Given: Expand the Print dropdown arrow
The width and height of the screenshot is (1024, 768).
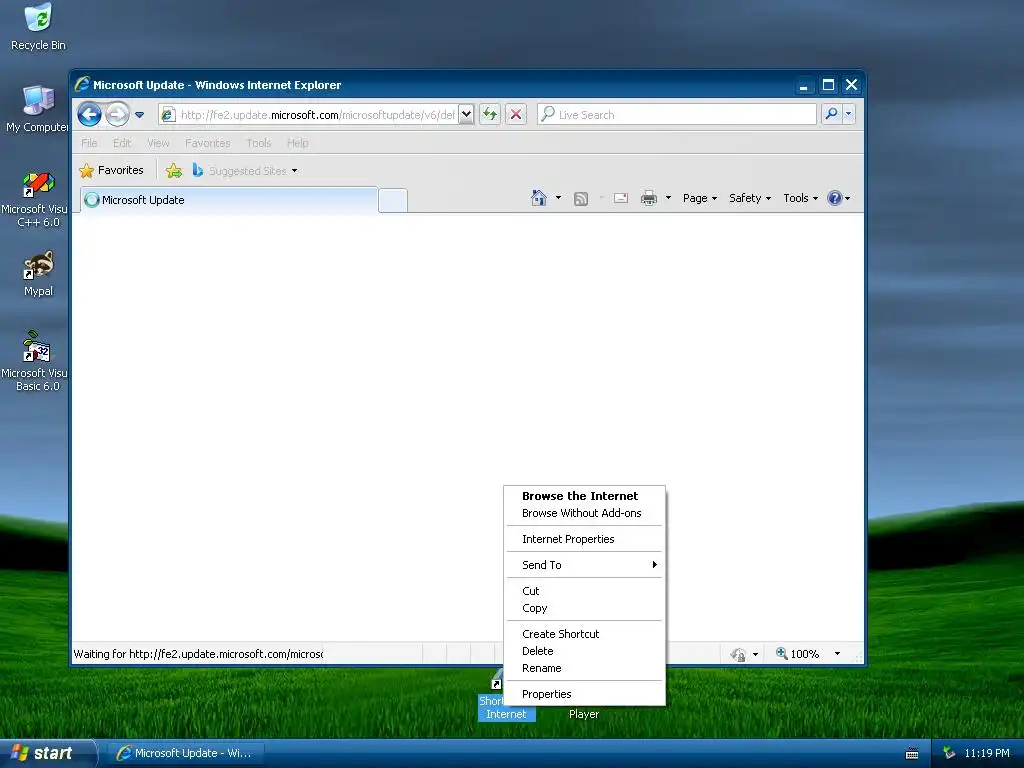Looking at the screenshot, I should click(668, 198).
